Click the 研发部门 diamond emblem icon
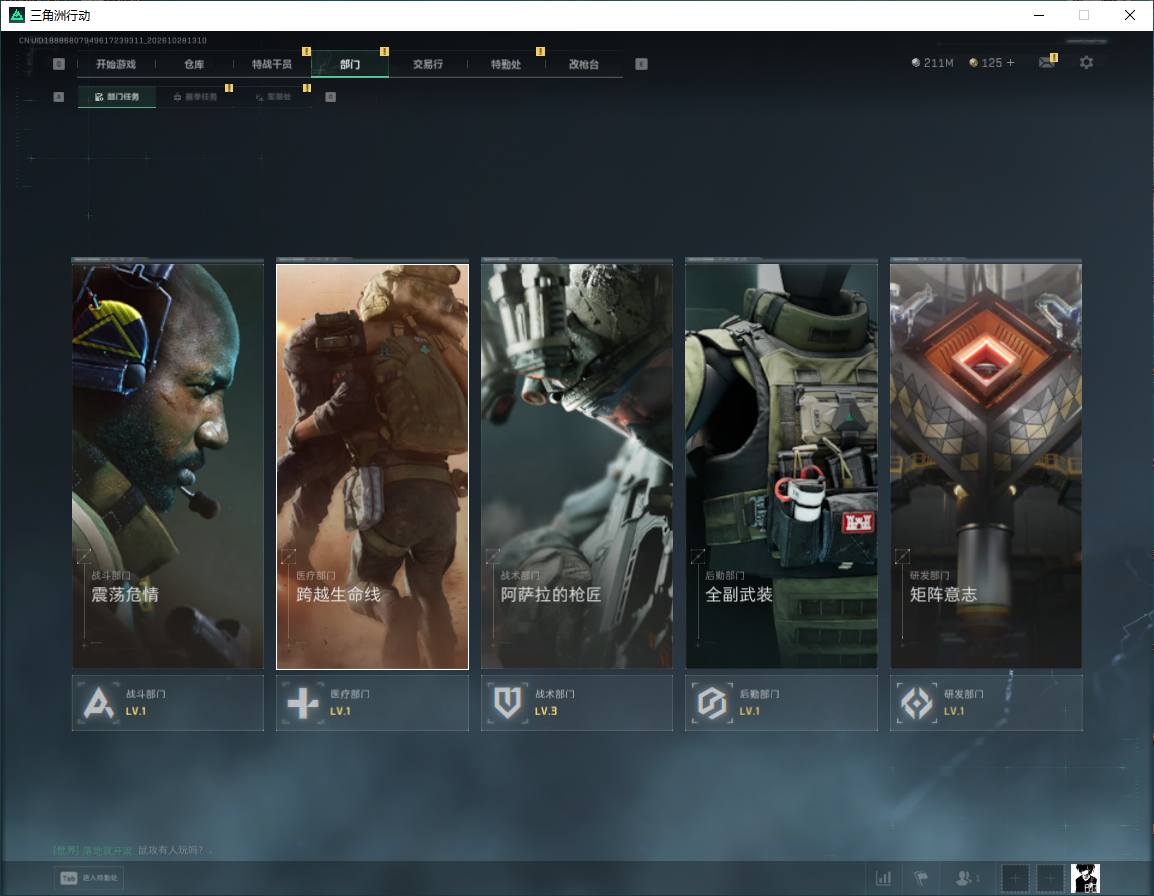 917,703
